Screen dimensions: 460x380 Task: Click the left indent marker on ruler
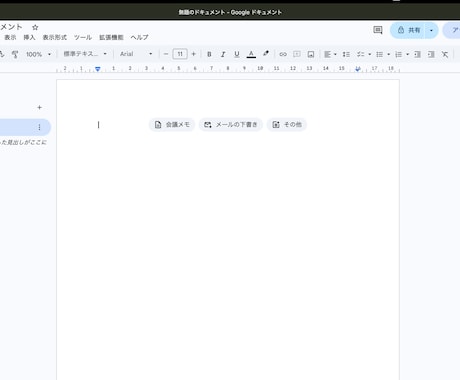click(x=98, y=69)
